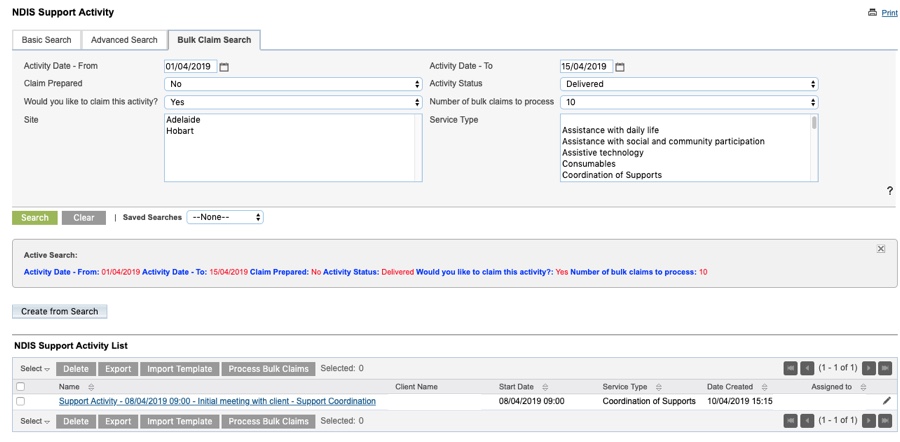Image resolution: width=900 pixels, height=442 pixels.
Task: Open the top Select dropdown in list toolbar
Action: coord(35,369)
